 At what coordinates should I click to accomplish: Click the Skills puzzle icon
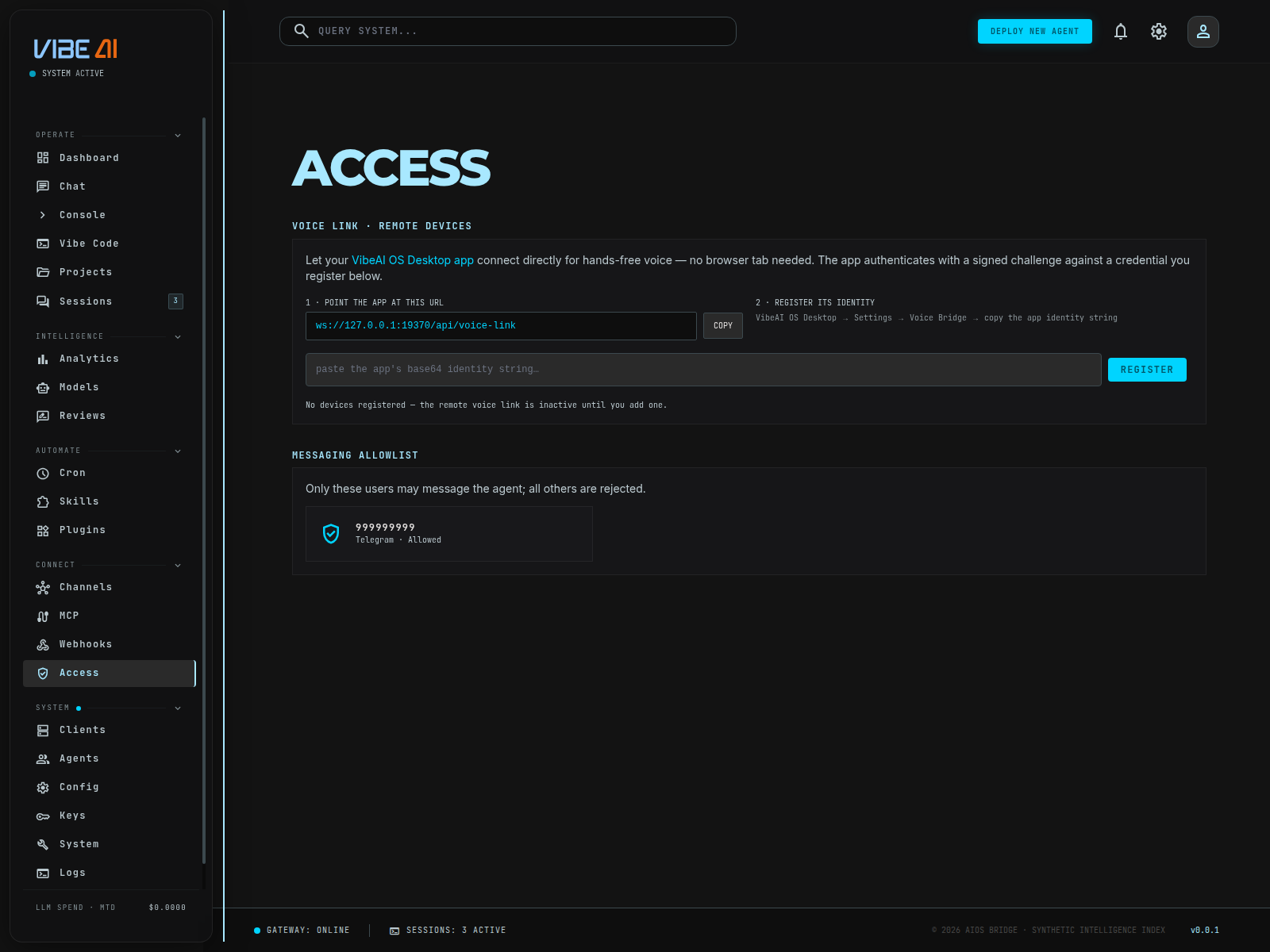pyautogui.click(x=43, y=501)
